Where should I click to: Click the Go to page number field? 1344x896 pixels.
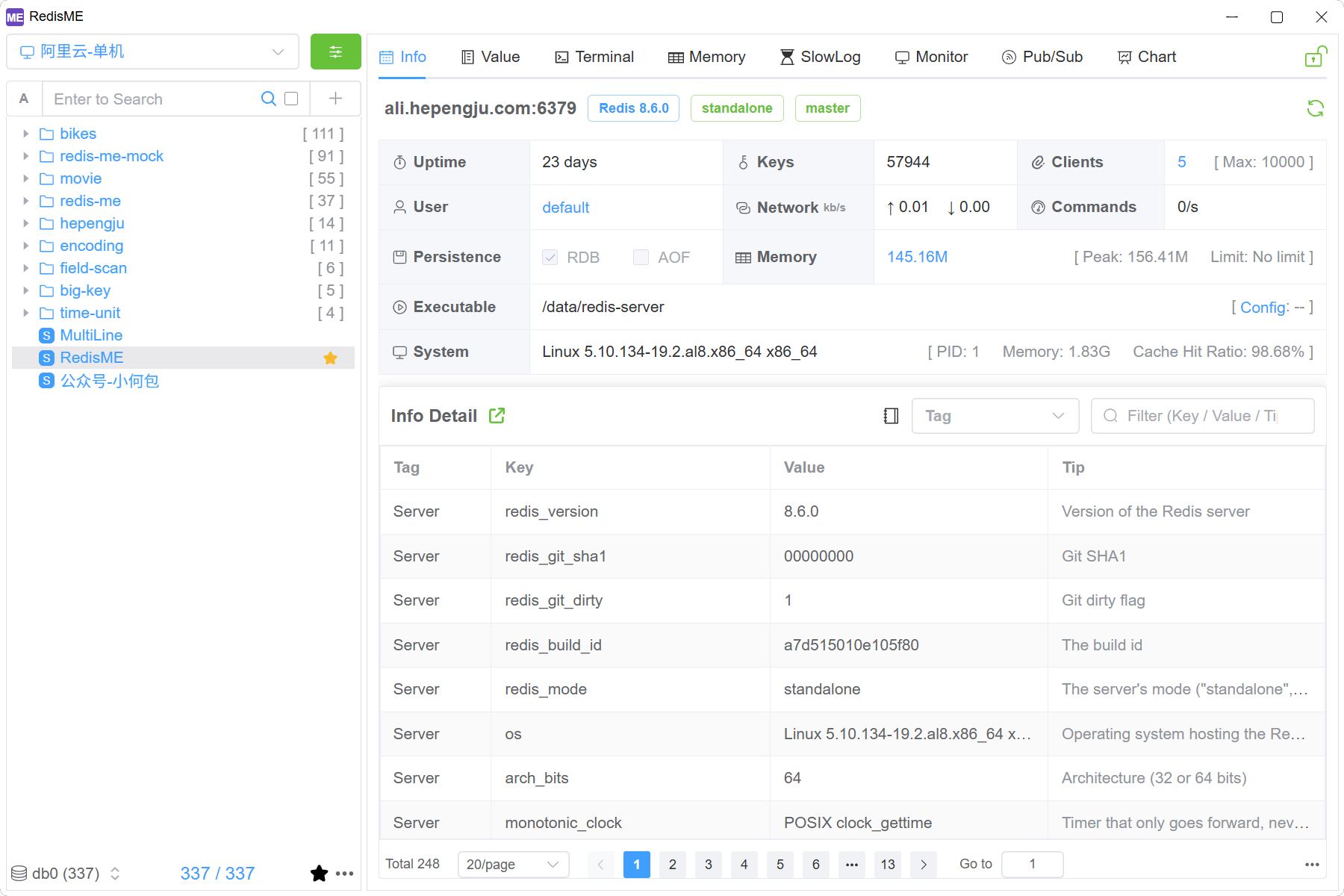tap(1032, 865)
